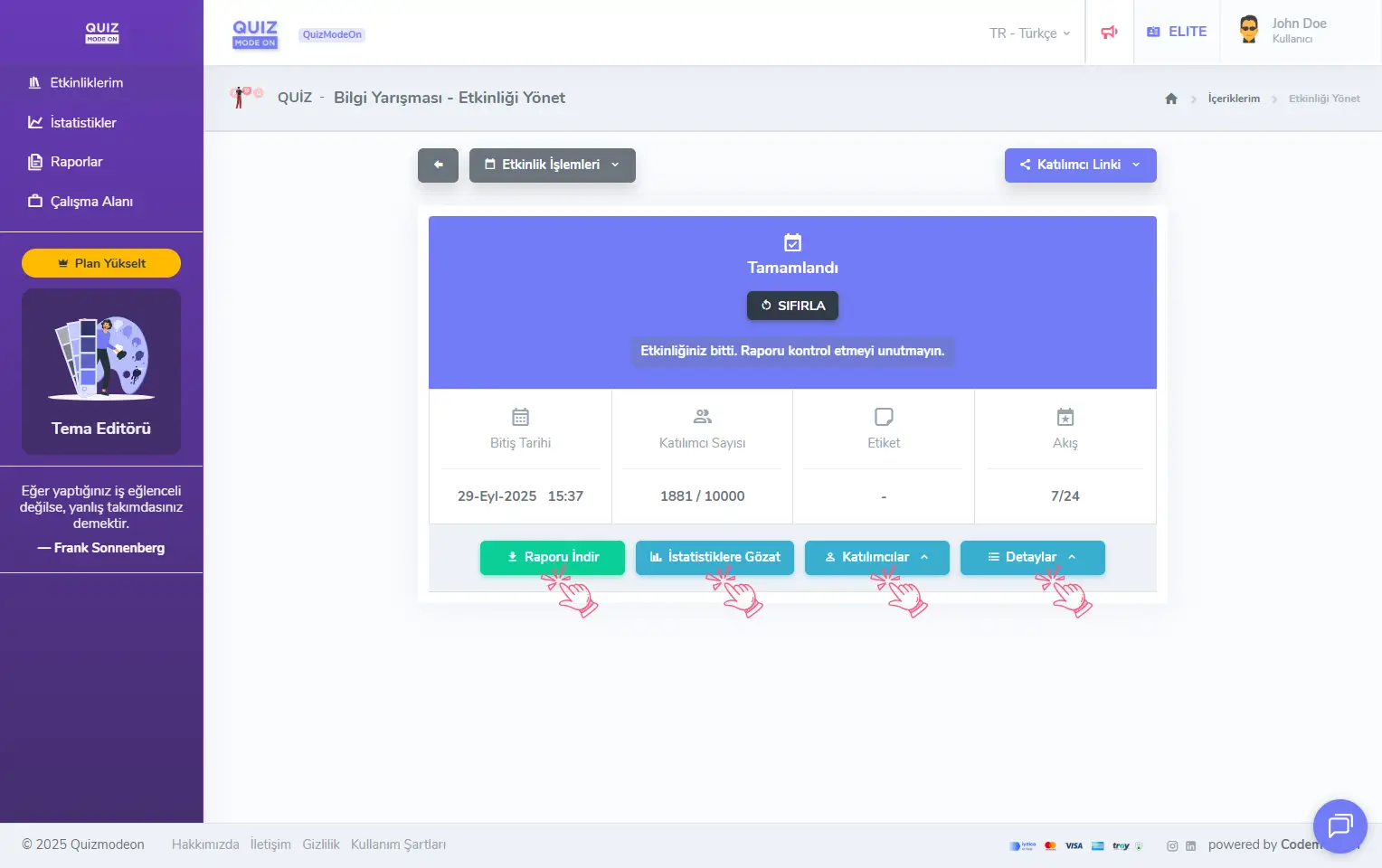Open Etkinliklerim in the sidebar
Viewport: 1382px width, 868px height.
86,83
